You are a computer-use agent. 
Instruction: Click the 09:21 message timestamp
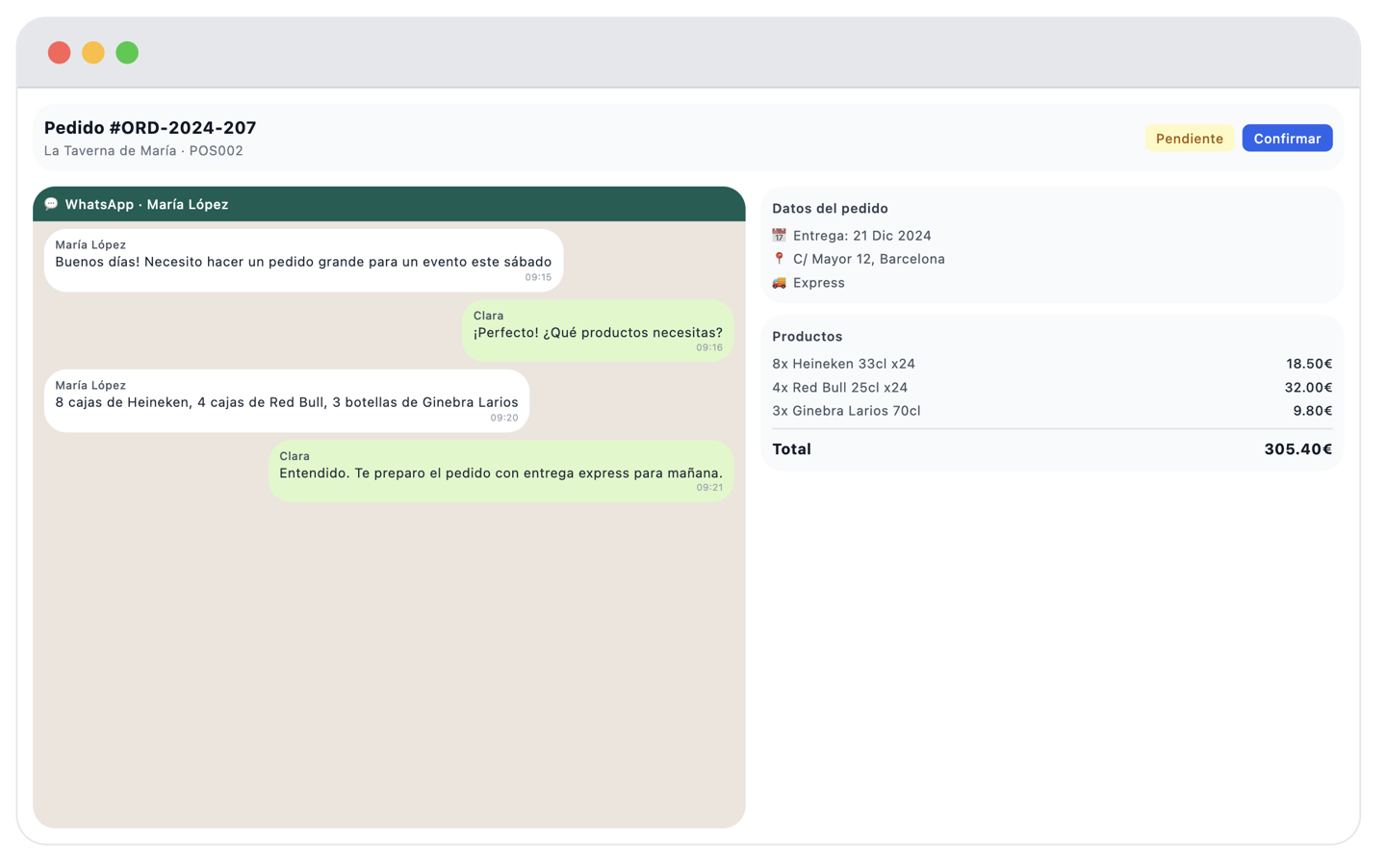709,488
